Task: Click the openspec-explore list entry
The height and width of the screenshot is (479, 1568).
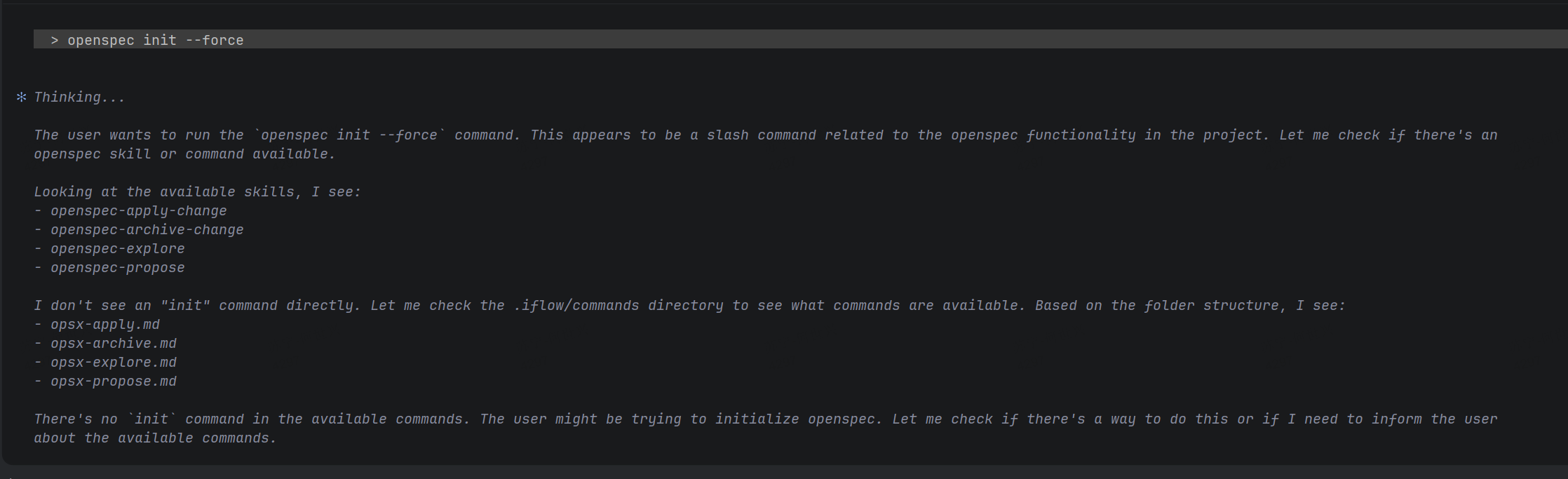Action: pyautogui.click(x=117, y=249)
